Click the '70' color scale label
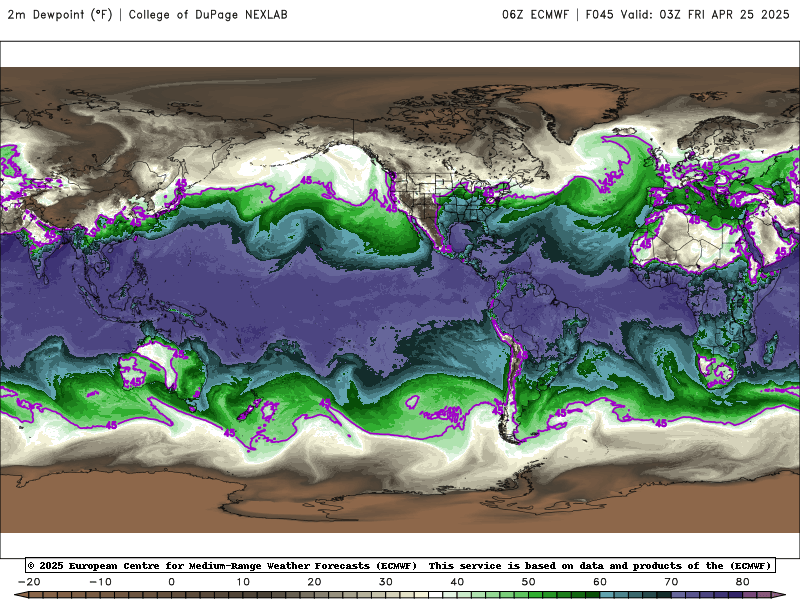Screen dimensions: 800x600 [x=671, y=582]
